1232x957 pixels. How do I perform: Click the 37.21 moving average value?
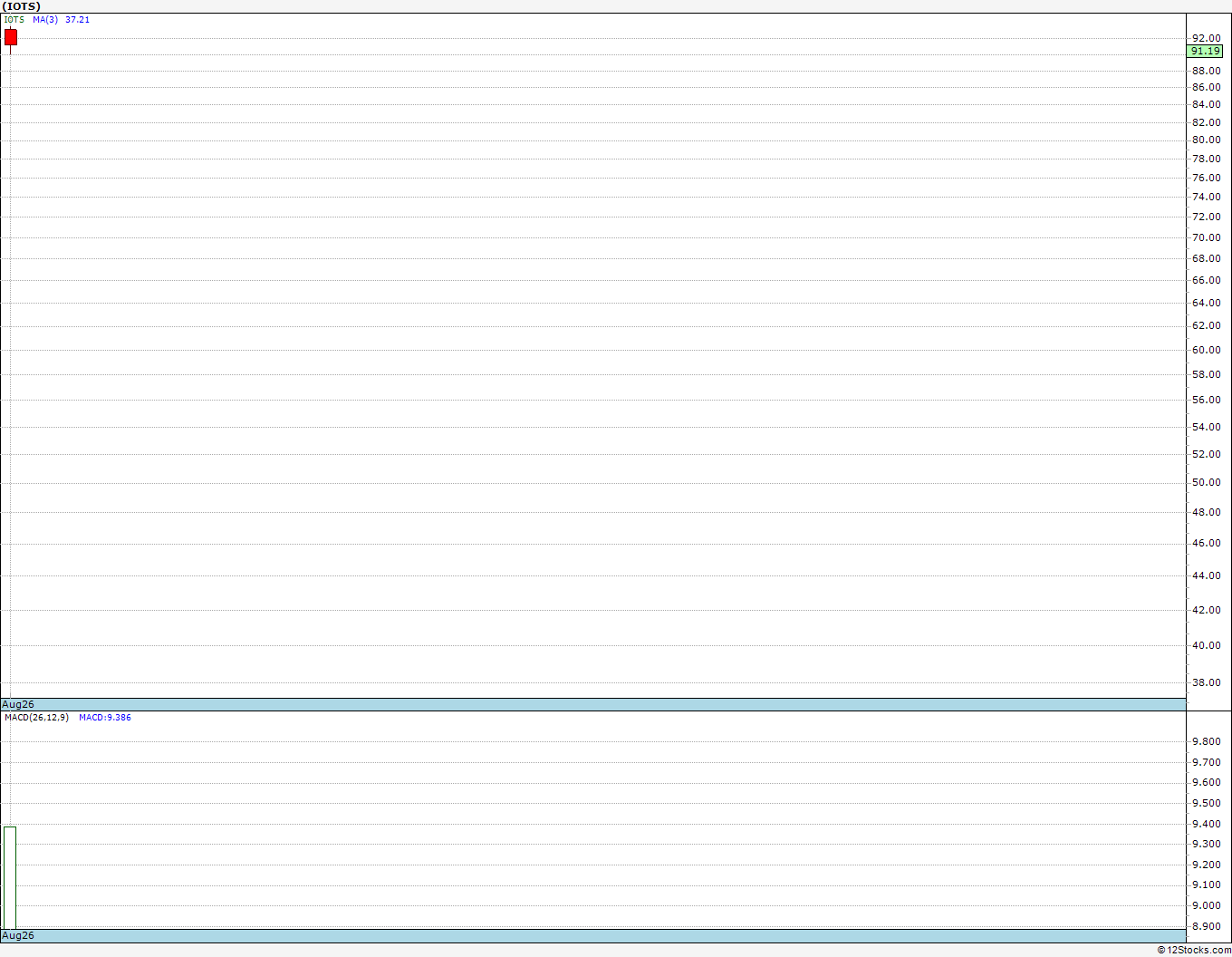pos(77,20)
